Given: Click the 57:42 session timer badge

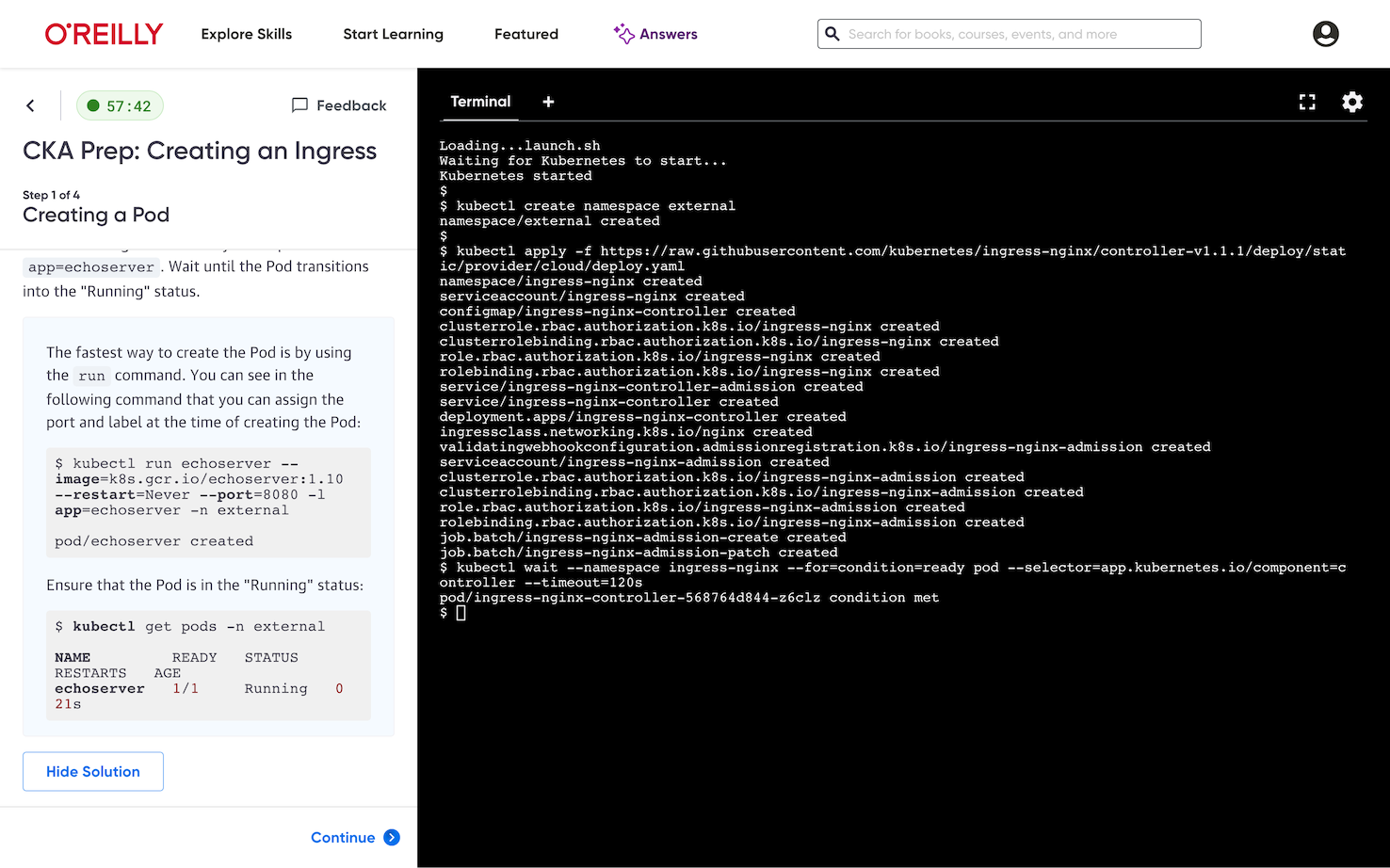Looking at the screenshot, I should [x=120, y=105].
